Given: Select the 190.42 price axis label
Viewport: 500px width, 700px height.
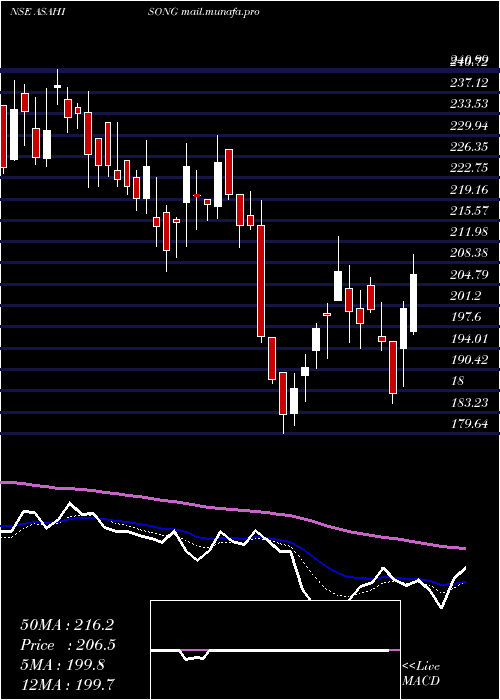Looking at the screenshot, I should click(468, 360).
